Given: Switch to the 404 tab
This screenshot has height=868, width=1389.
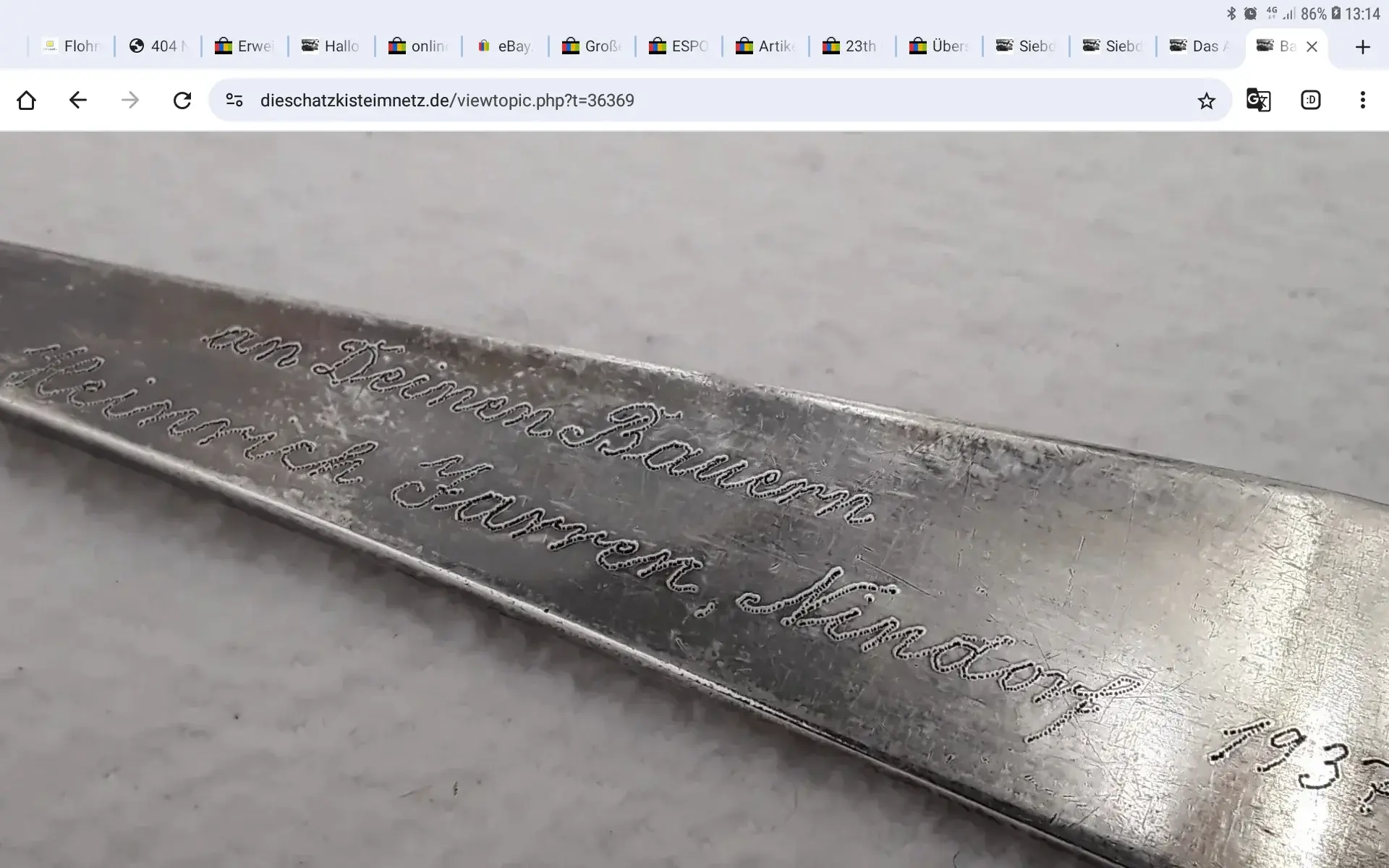Looking at the screenshot, I should tap(158, 46).
